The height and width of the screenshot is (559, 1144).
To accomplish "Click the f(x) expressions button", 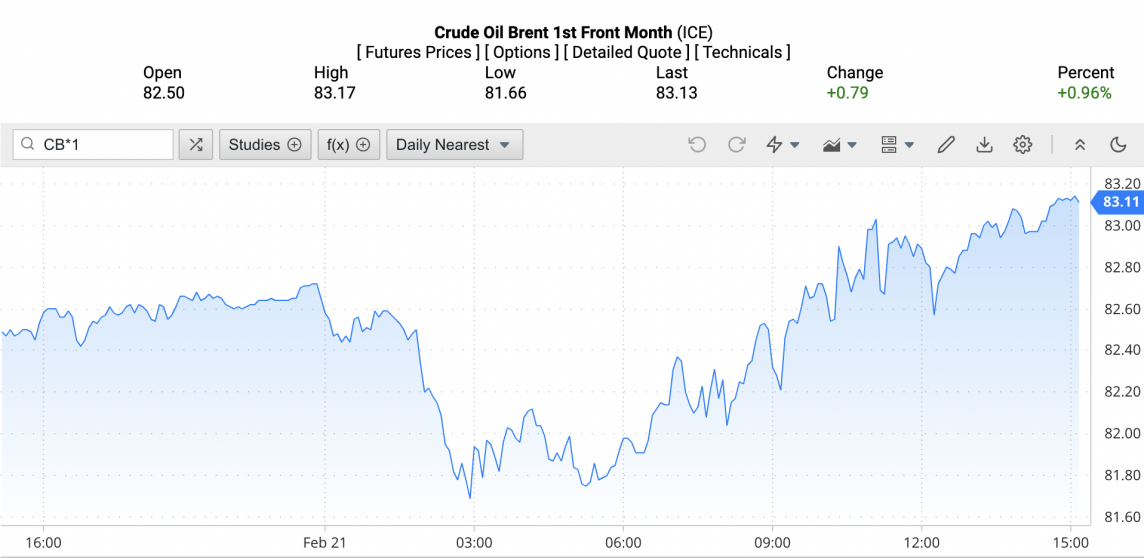I will 349,145.
